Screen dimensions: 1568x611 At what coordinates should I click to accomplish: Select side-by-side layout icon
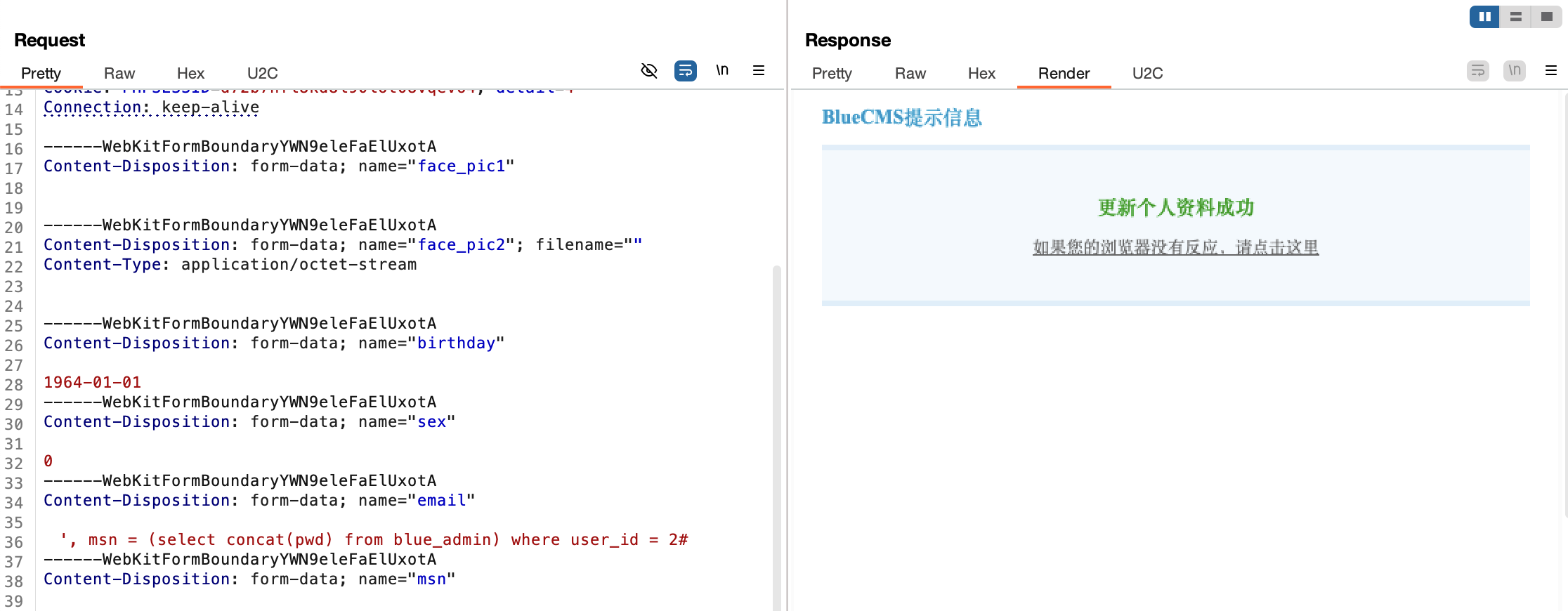pos(1484,17)
